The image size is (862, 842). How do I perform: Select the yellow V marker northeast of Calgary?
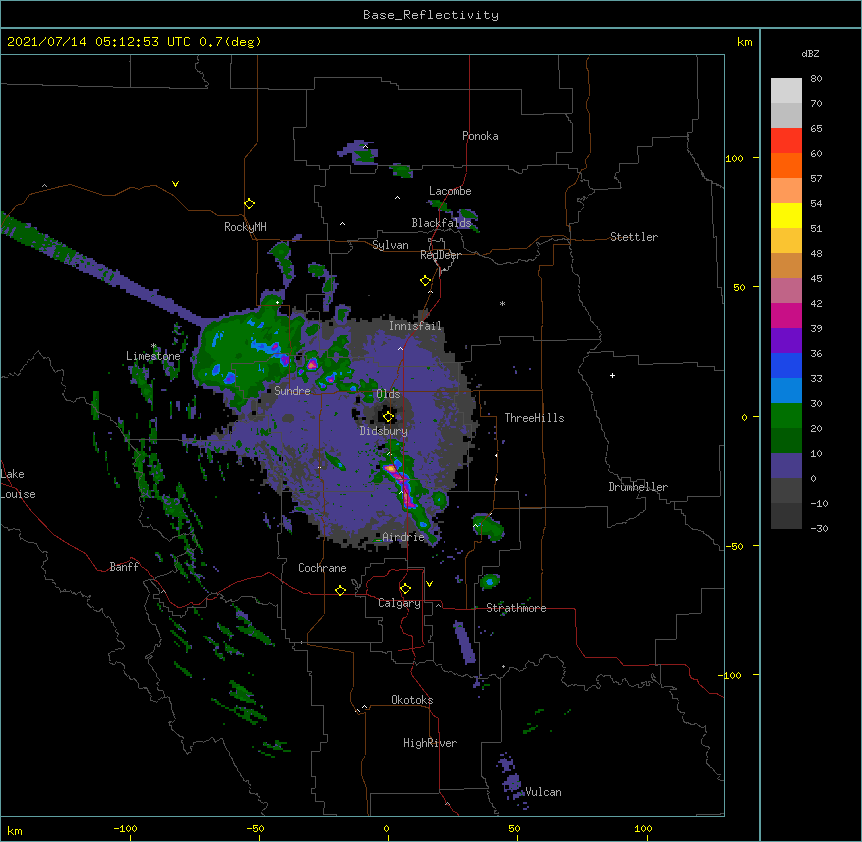click(x=429, y=584)
